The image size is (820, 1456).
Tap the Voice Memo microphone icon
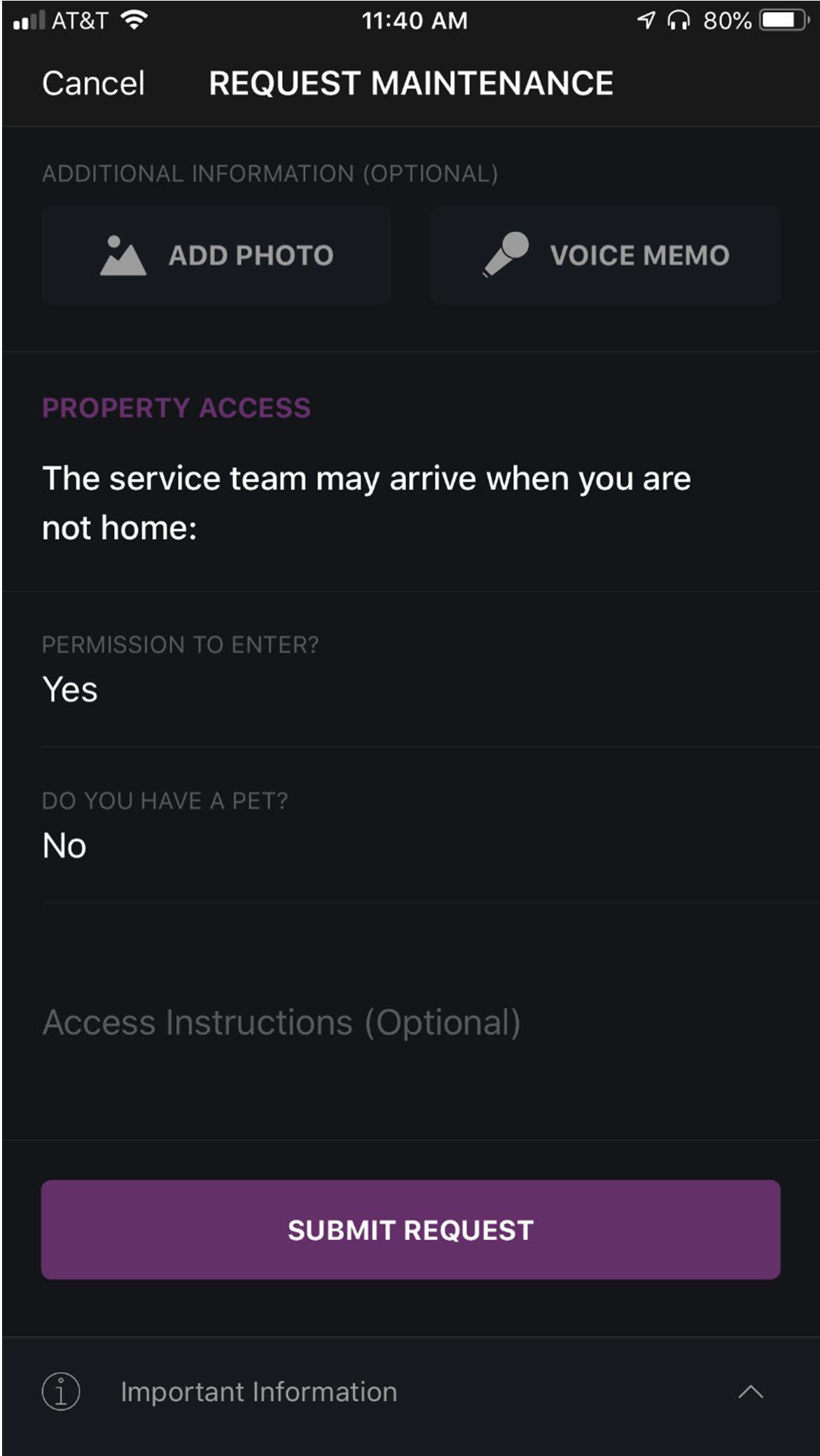(x=506, y=254)
